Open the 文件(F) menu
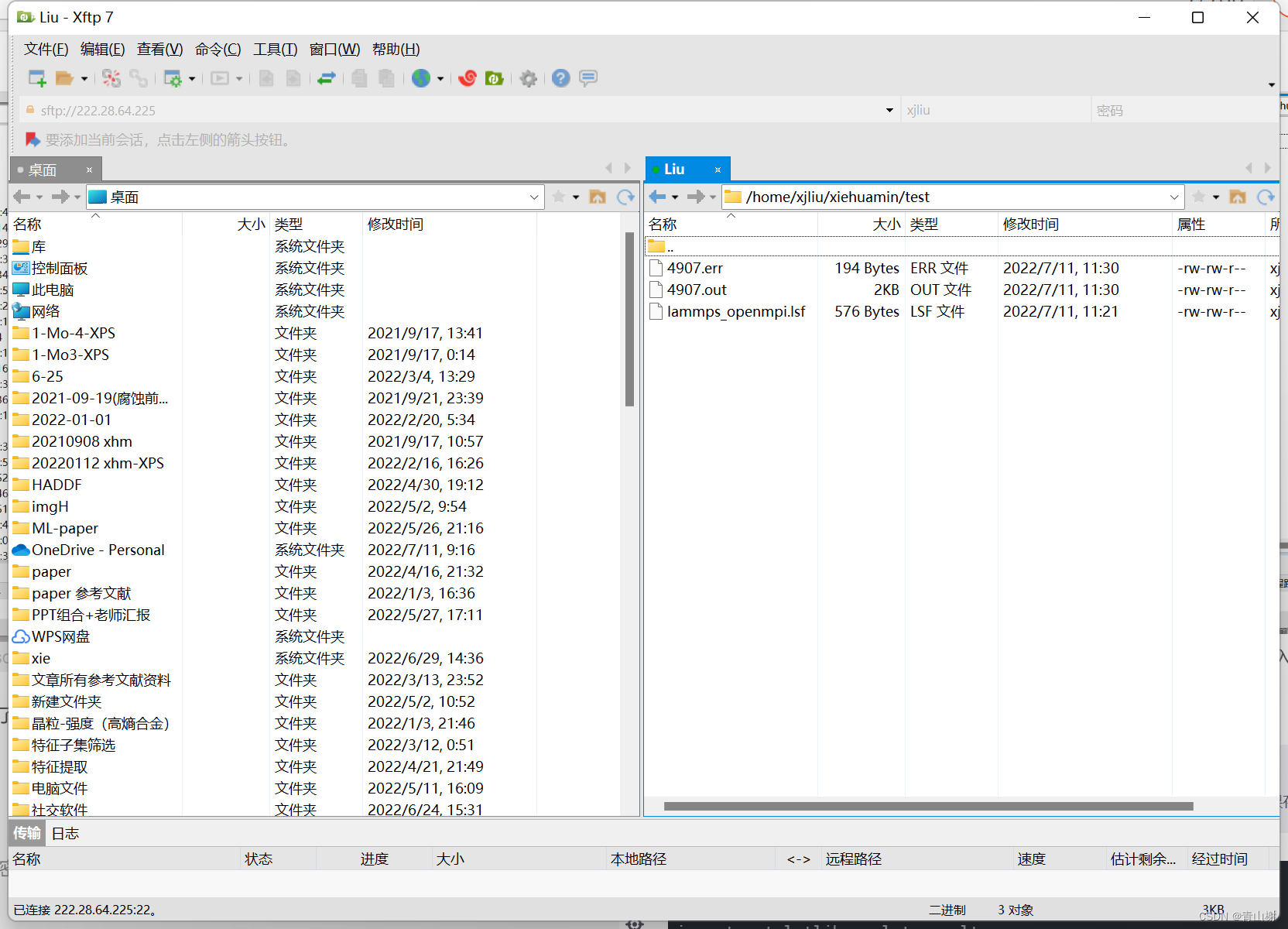The height and width of the screenshot is (929, 1288). pyautogui.click(x=46, y=50)
